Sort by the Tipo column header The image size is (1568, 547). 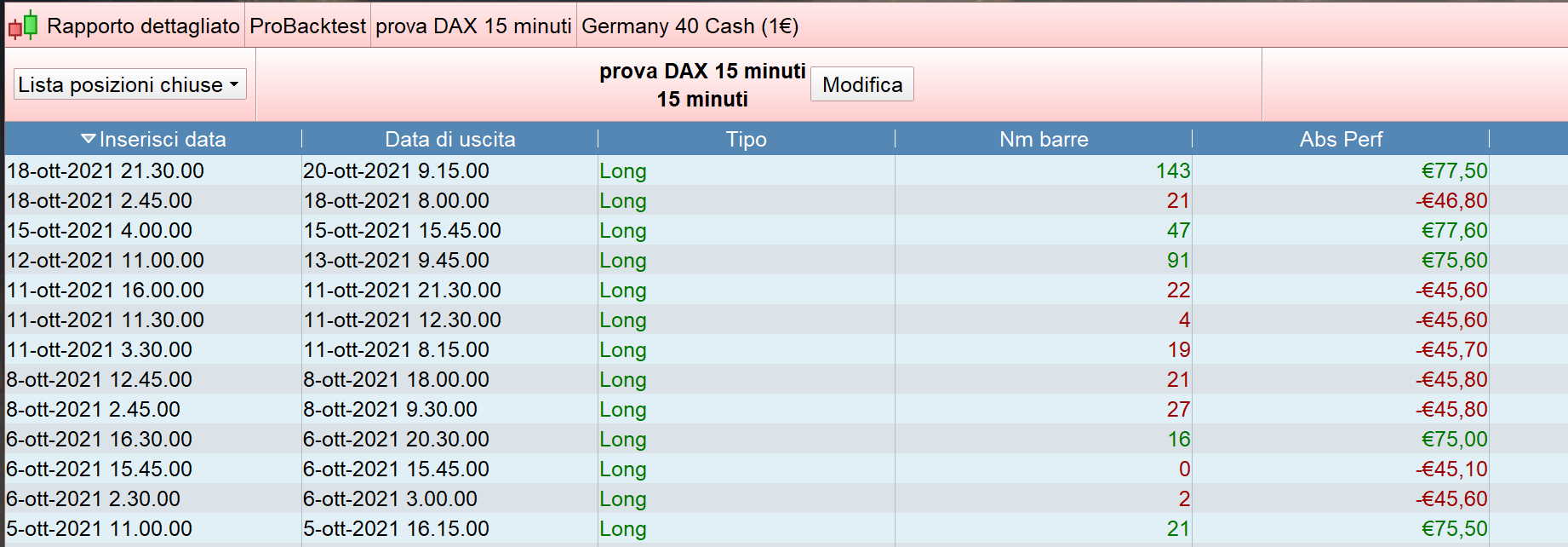(746, 139)
